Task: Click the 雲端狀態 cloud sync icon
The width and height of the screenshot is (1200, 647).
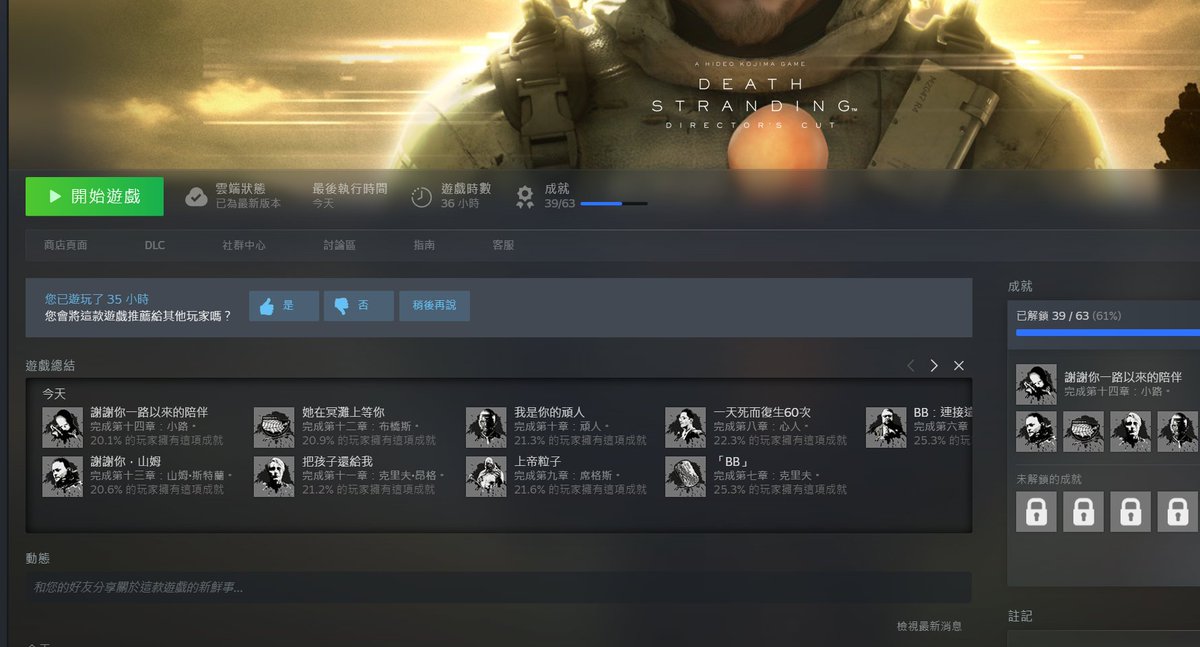Action: click(197, 197)
